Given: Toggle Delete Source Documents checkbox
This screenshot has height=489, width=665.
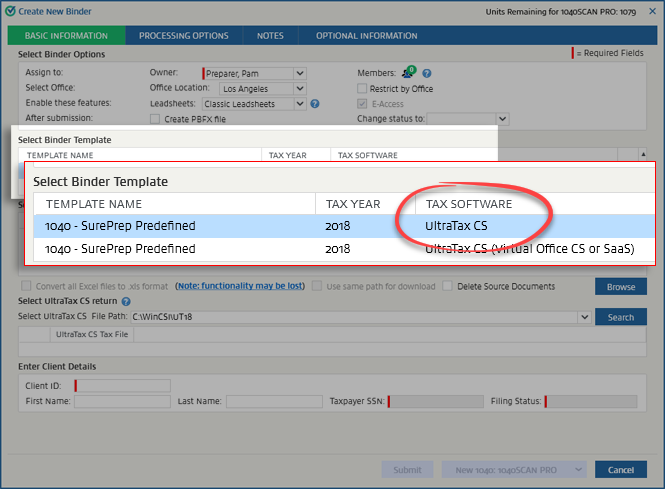Looking at the screenshot, I should click(x=448, y=286).
